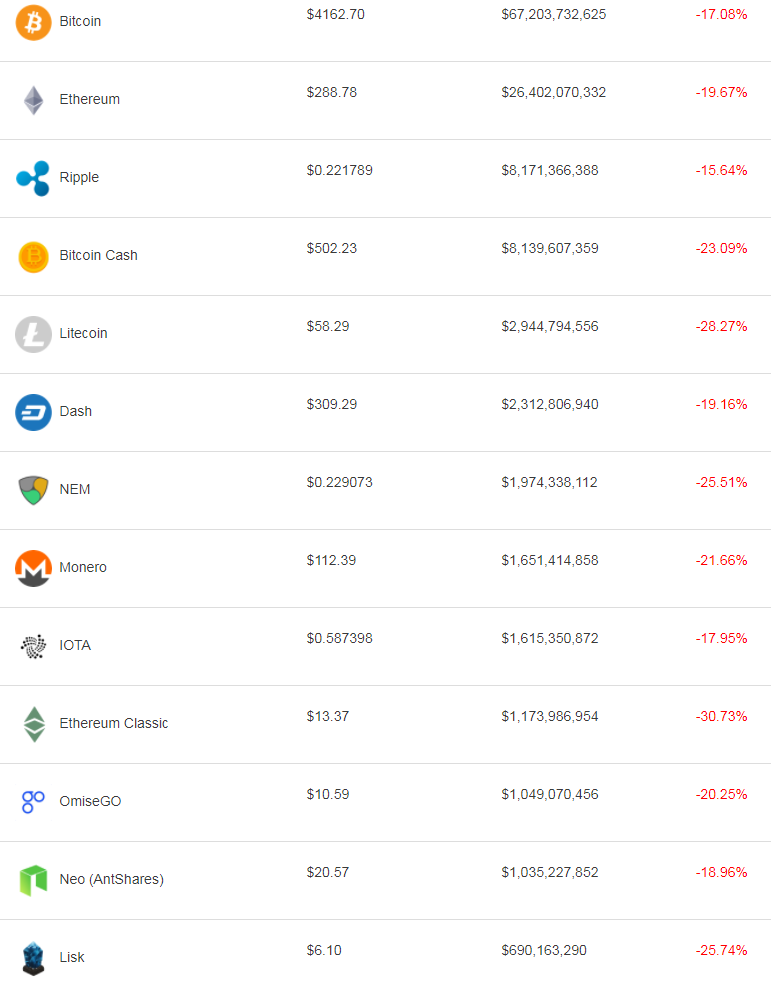Click the blue Ripple logo icon

[33, 178]
